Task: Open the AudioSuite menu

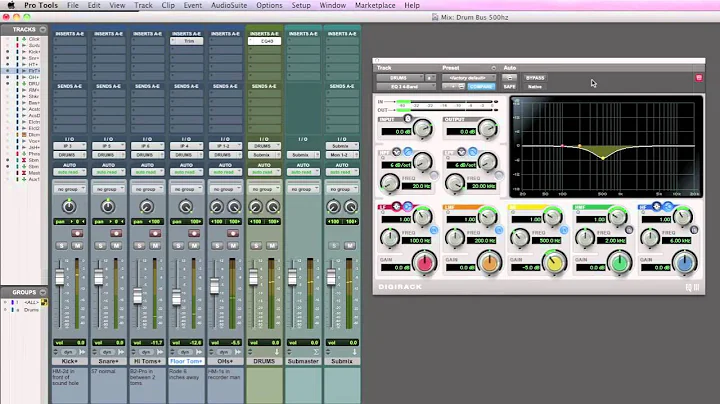Action: [x=229, y=5]
